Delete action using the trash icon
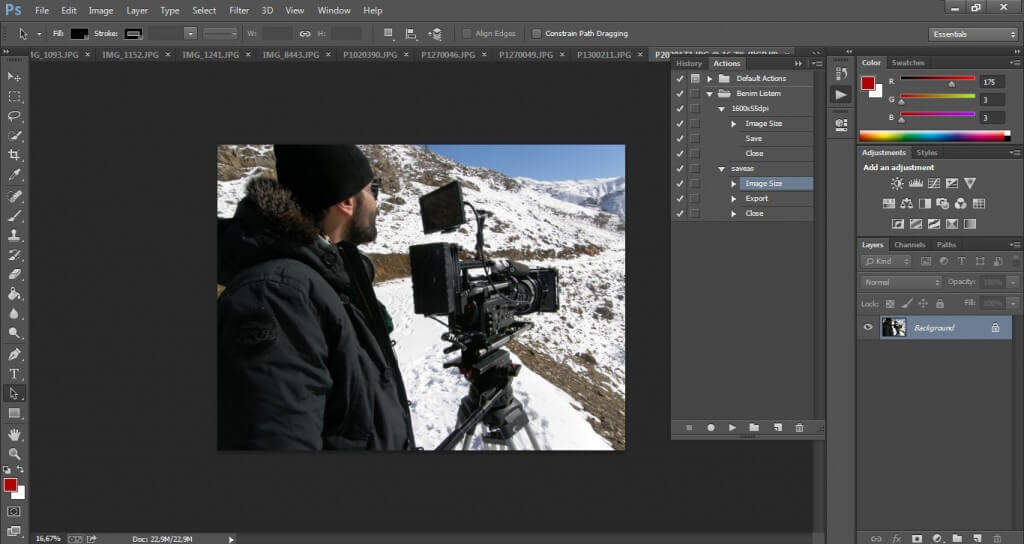1024x544 pixels. tap(799, 427)
